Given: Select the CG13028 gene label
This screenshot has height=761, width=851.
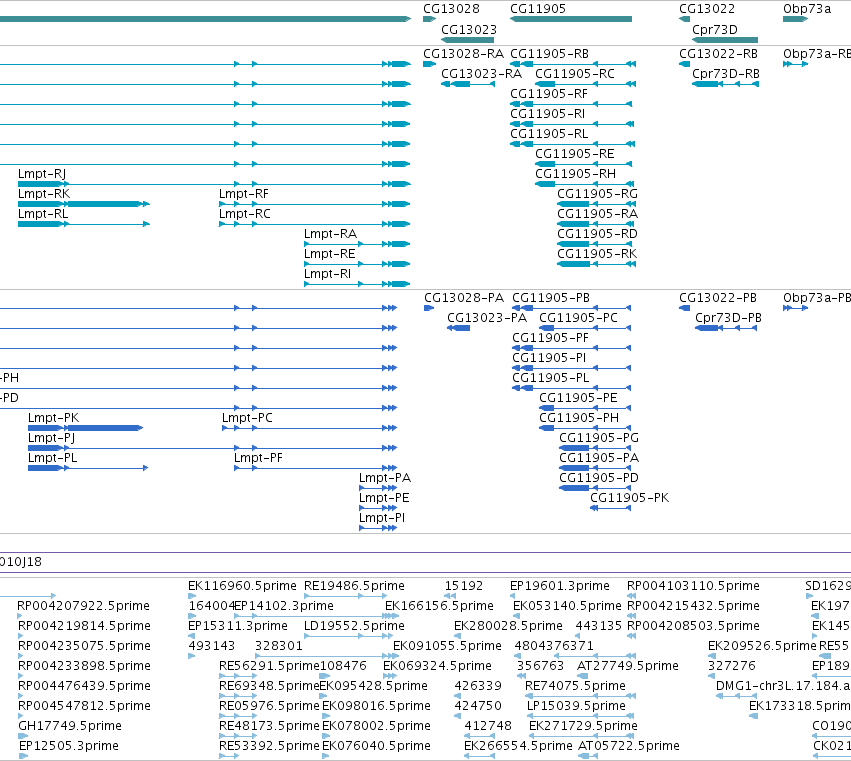Looking at the screenshot, I should [451, 9].
